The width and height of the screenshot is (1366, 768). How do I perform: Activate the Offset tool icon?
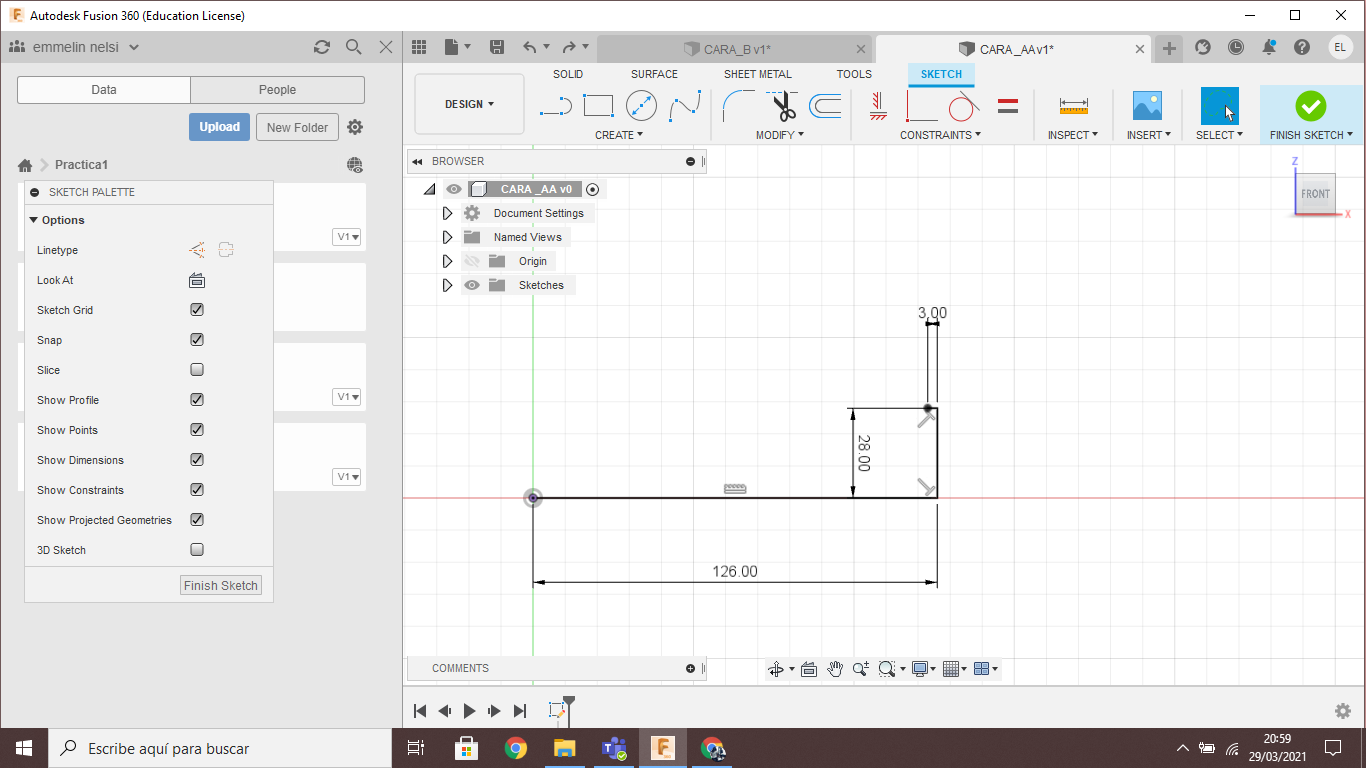(x=825, y=105)
